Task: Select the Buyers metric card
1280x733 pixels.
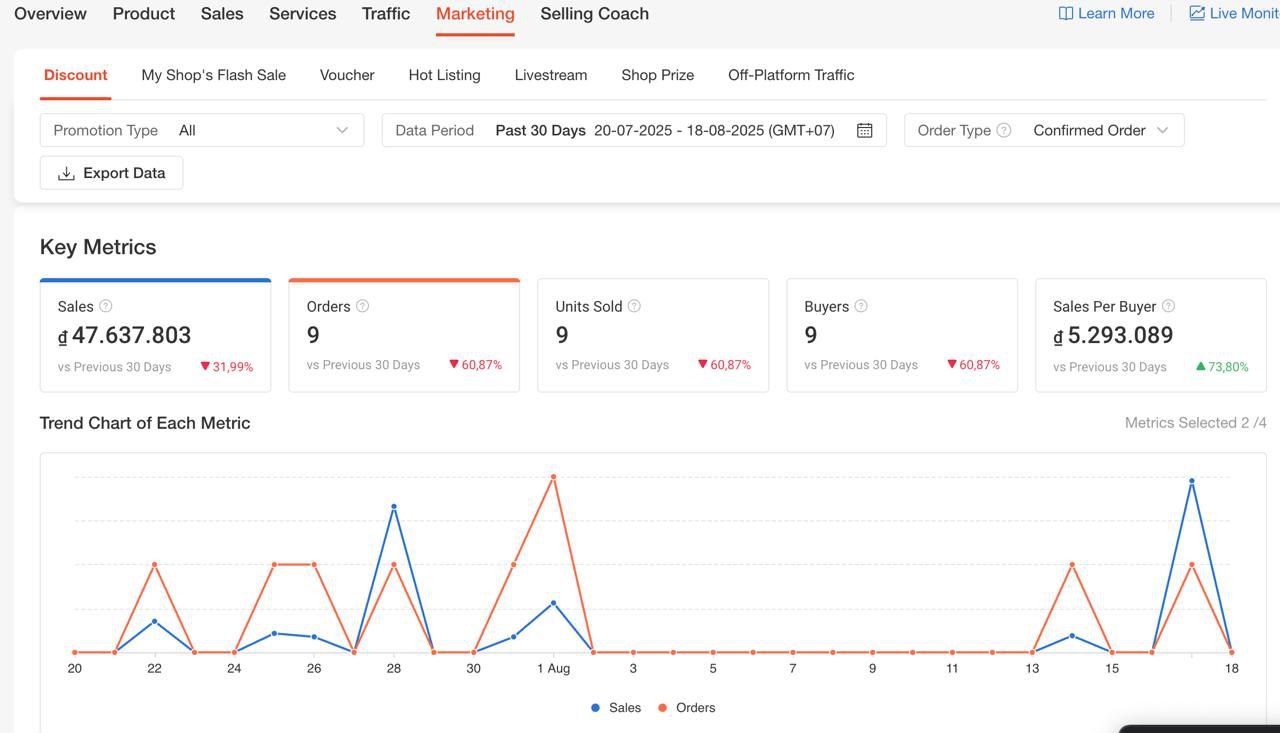Action: tap(902, 335)
